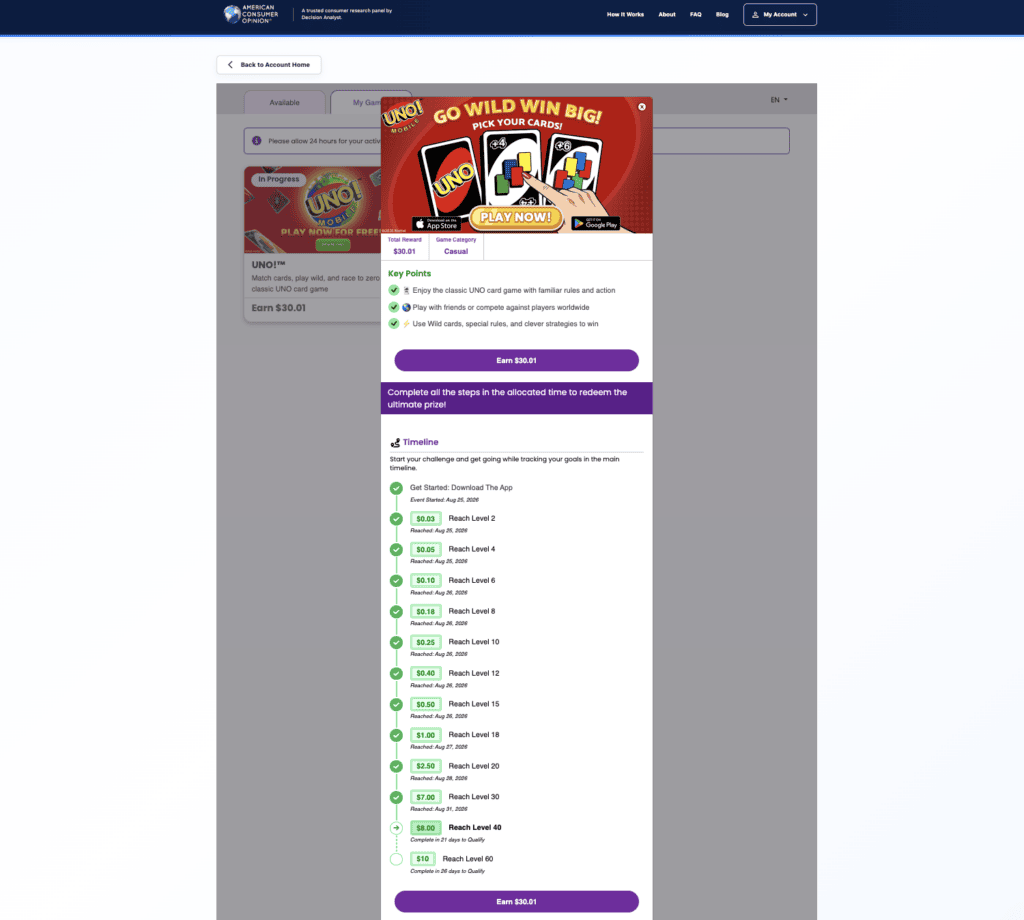Click the bottom Earn $30.01 button
The width and height of the screenshot is (1024, 920).
pos(517,902)
